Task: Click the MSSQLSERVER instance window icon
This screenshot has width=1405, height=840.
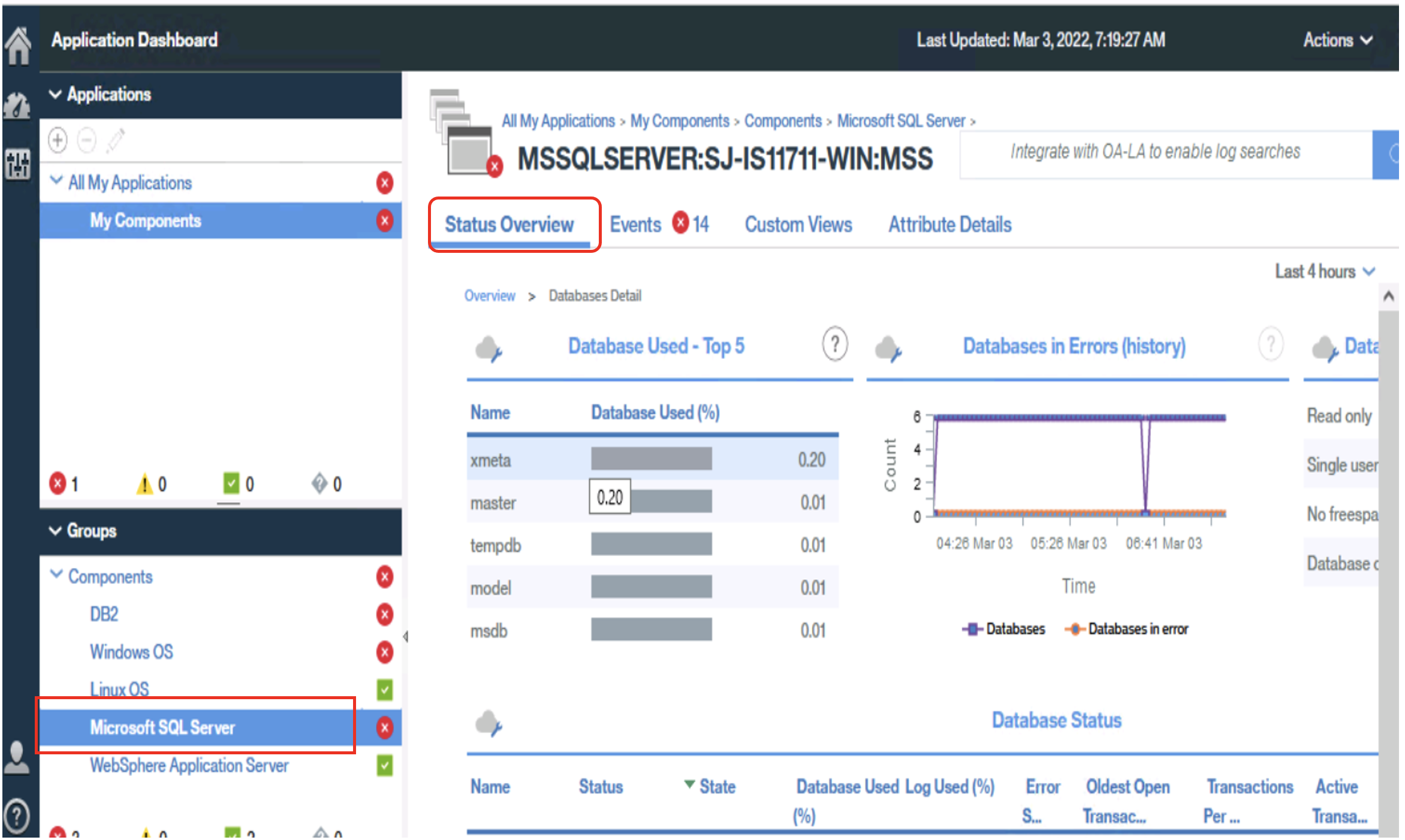Action: click(465, 134)
